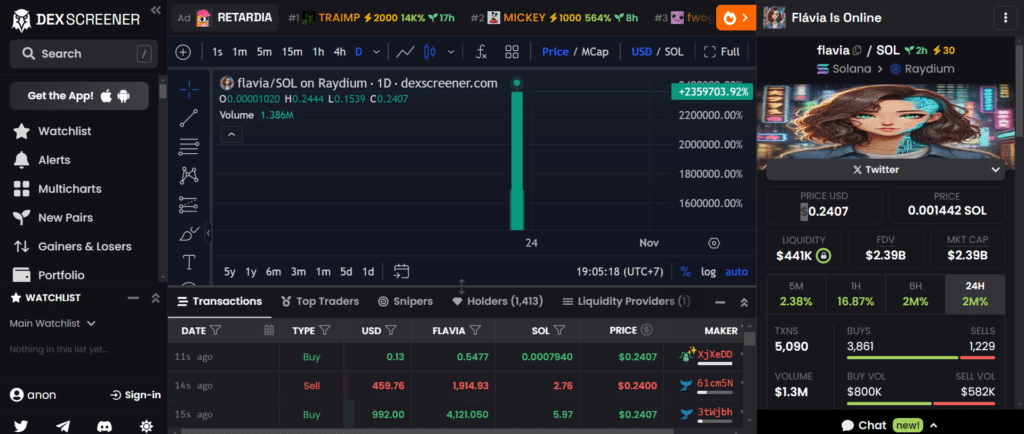Open chart style dropdown arrow
1024x434 pixels.
pos(451,52)
